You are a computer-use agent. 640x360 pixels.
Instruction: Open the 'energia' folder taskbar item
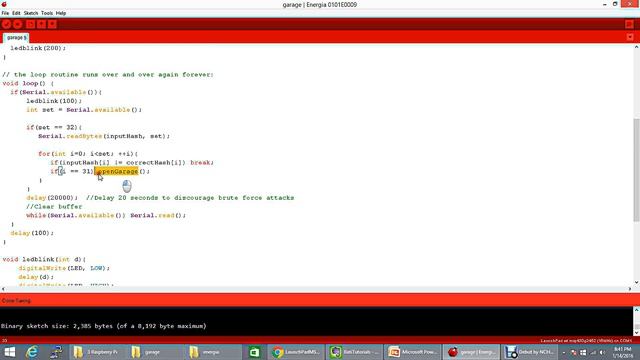(x=213, y=352)
